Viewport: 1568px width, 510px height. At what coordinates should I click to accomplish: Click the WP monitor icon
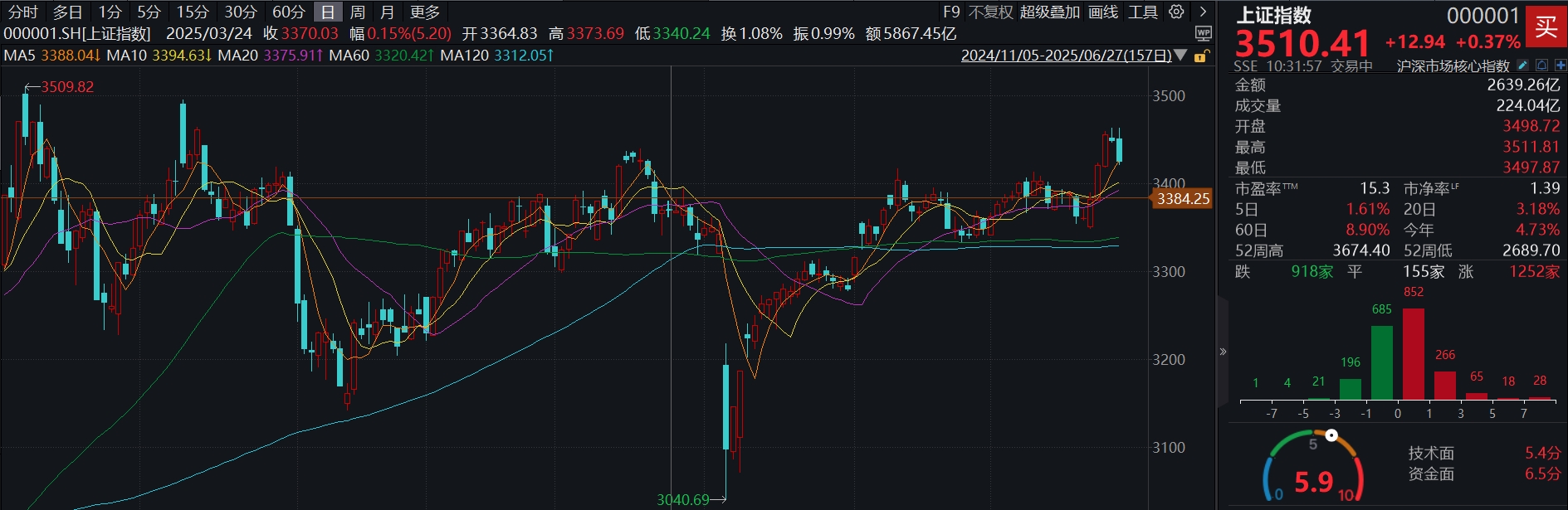pyautogui.click(x=1203, y=33)
